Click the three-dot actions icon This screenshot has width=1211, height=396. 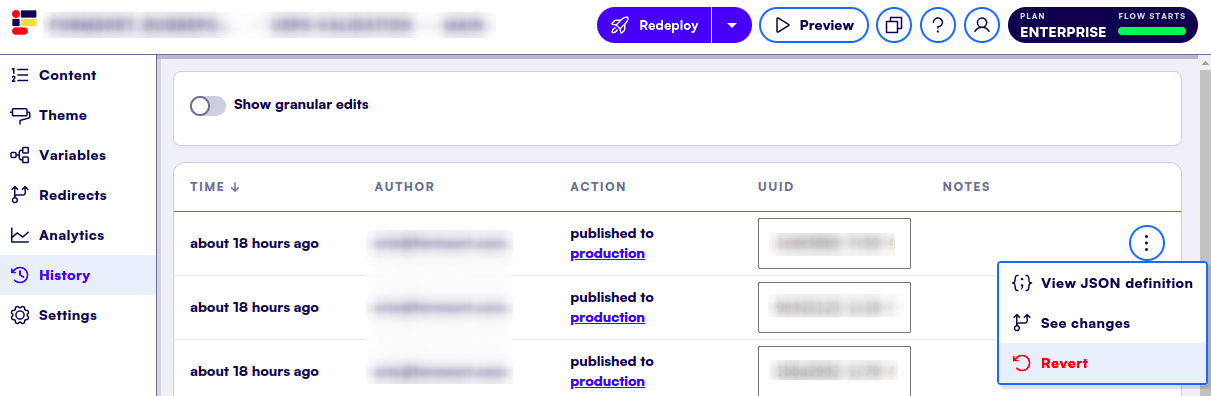tap(1147, 242)
